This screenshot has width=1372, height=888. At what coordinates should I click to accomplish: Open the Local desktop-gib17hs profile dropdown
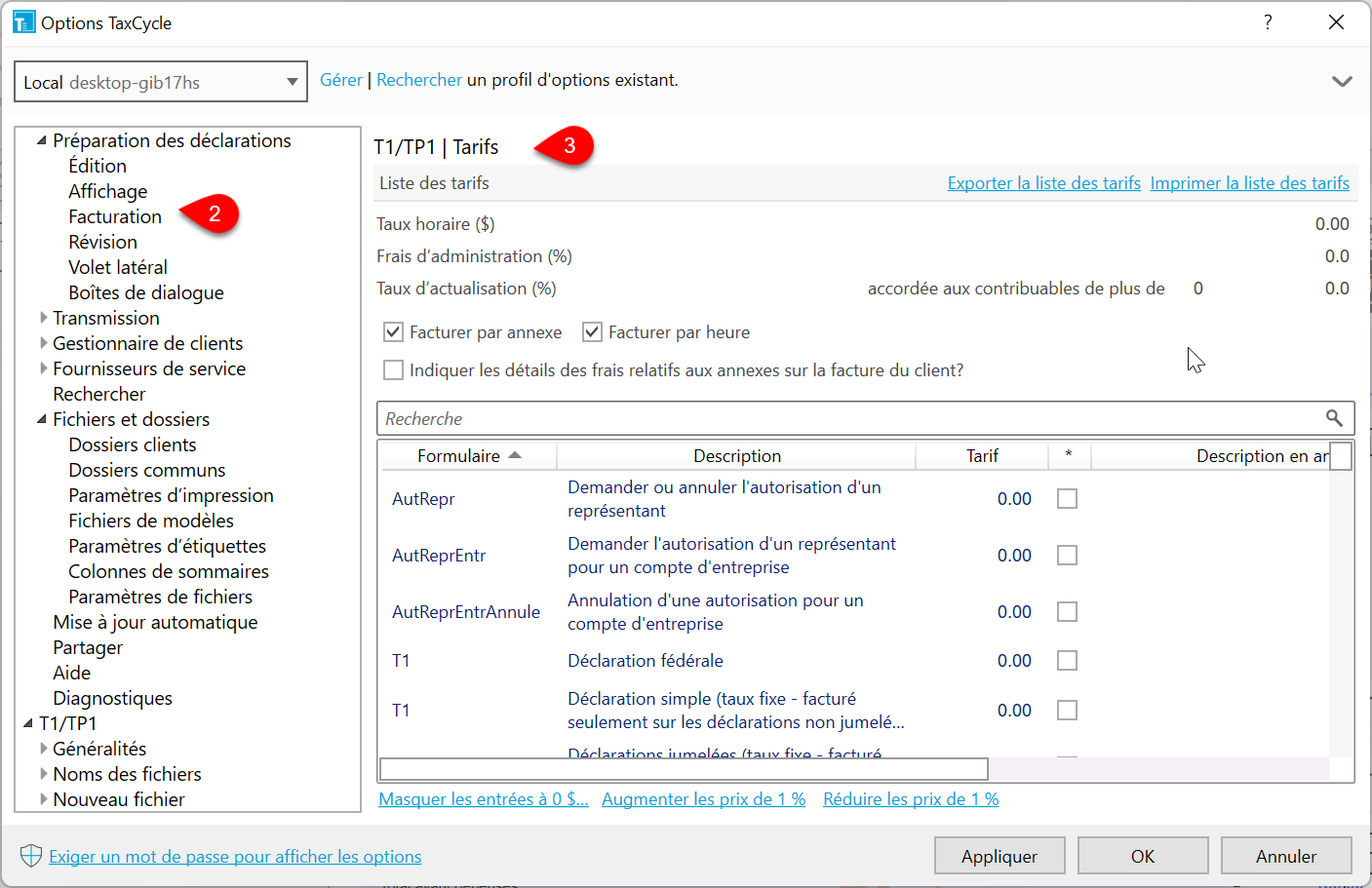(x=161, y=82)
